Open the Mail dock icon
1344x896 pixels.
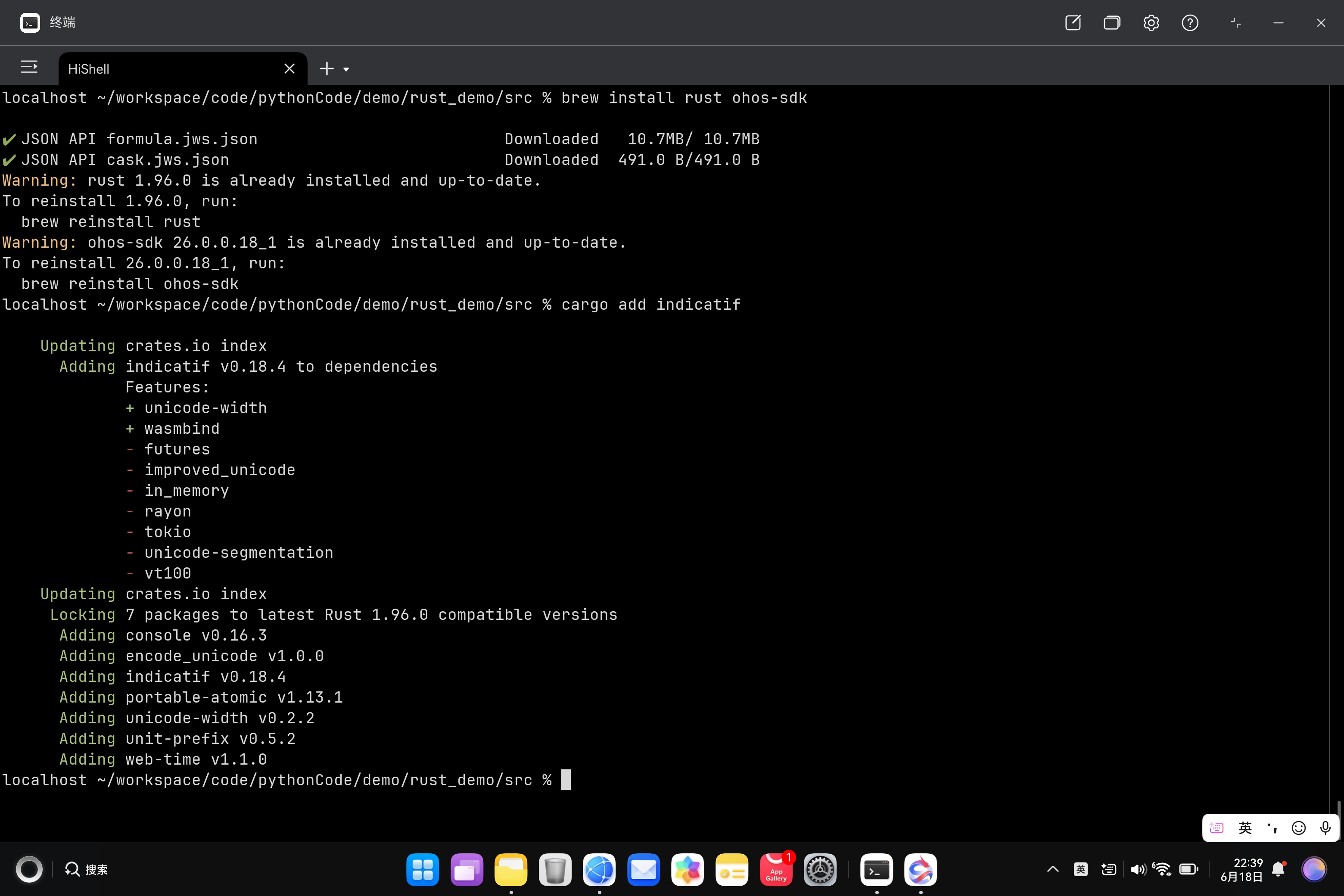[x=644, y=869]
